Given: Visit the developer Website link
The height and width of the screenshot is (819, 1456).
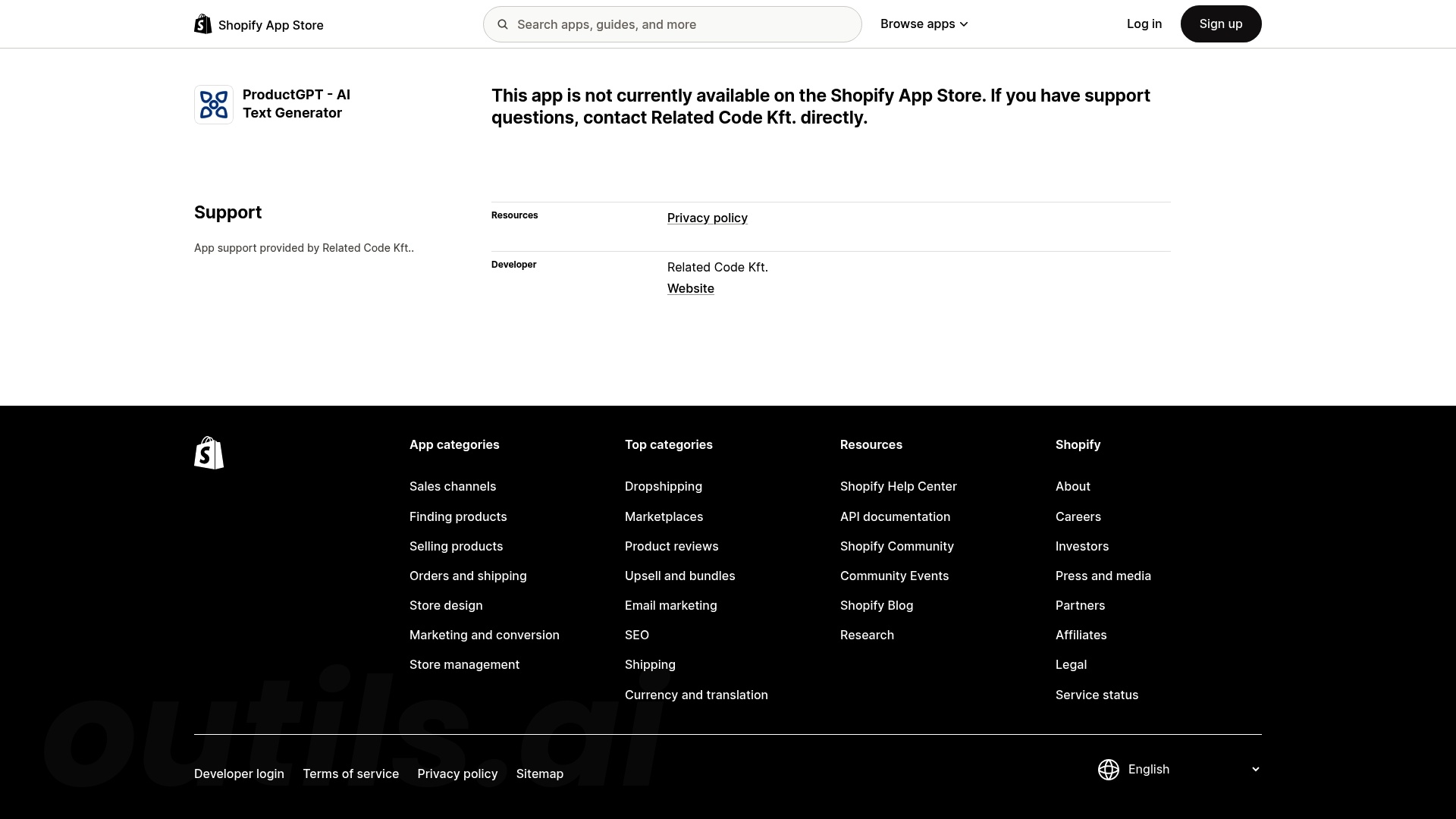Looking at the screenshot, I should 691,289.
